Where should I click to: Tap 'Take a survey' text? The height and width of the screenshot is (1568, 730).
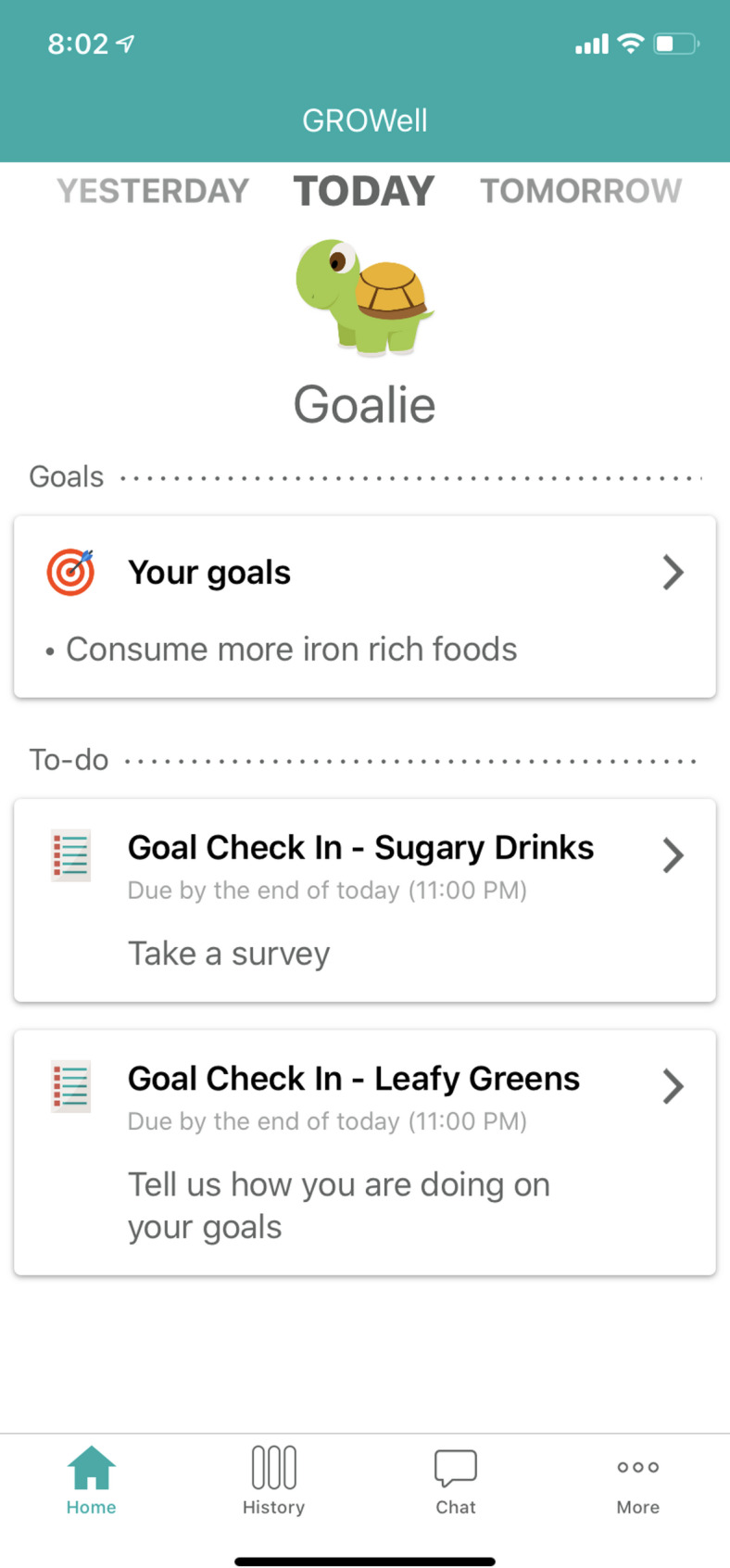(229, 954)
